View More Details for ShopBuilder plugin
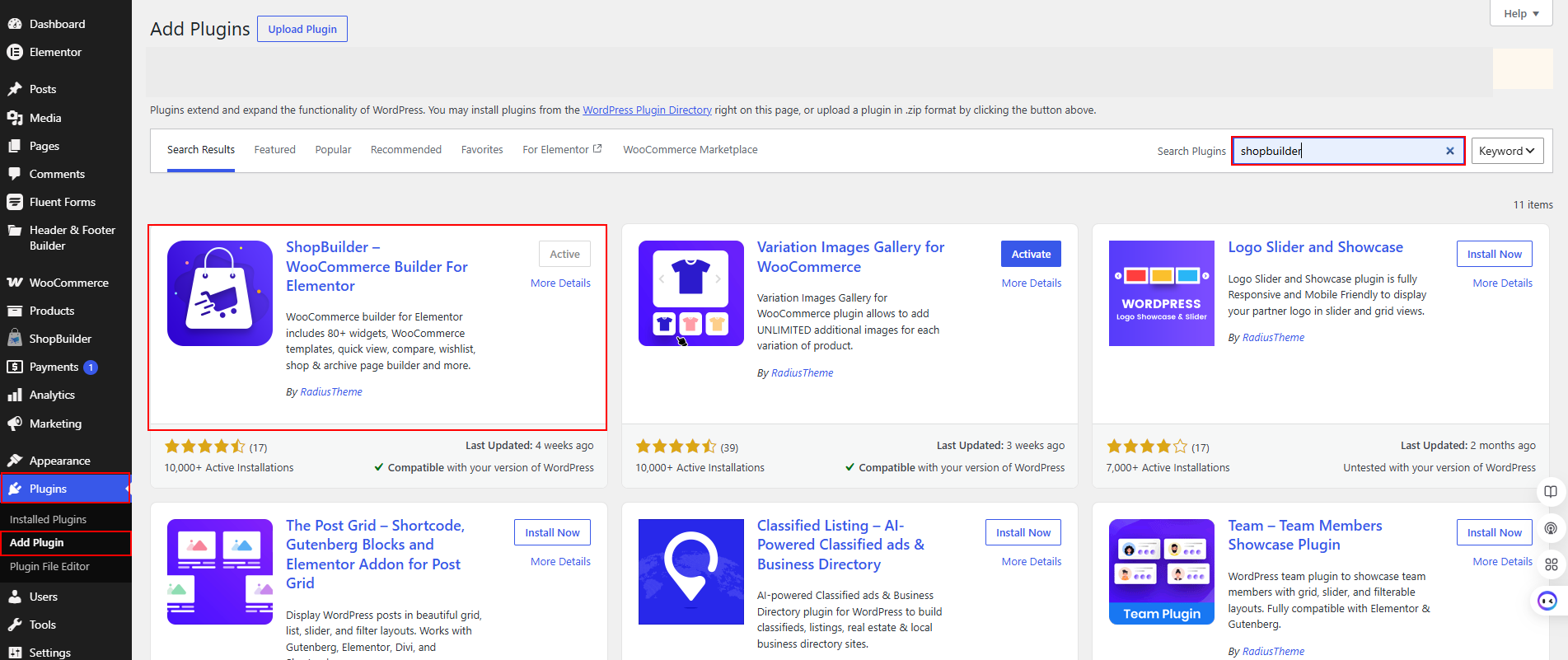Image resolution: width=1568 pixels, height=660 pixels. pos(560,283)
